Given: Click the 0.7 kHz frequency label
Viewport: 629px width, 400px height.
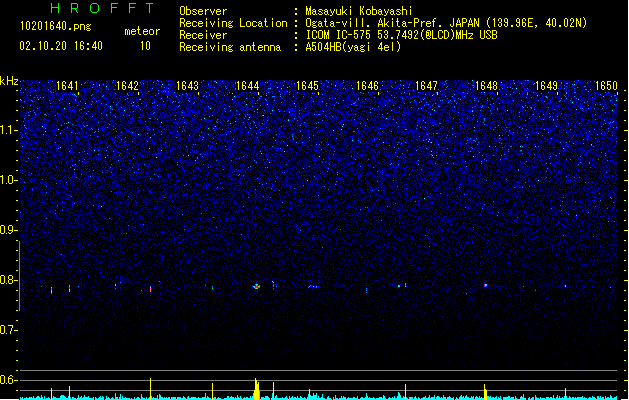Looking at the screenshot, I should (x=9, y=330).
